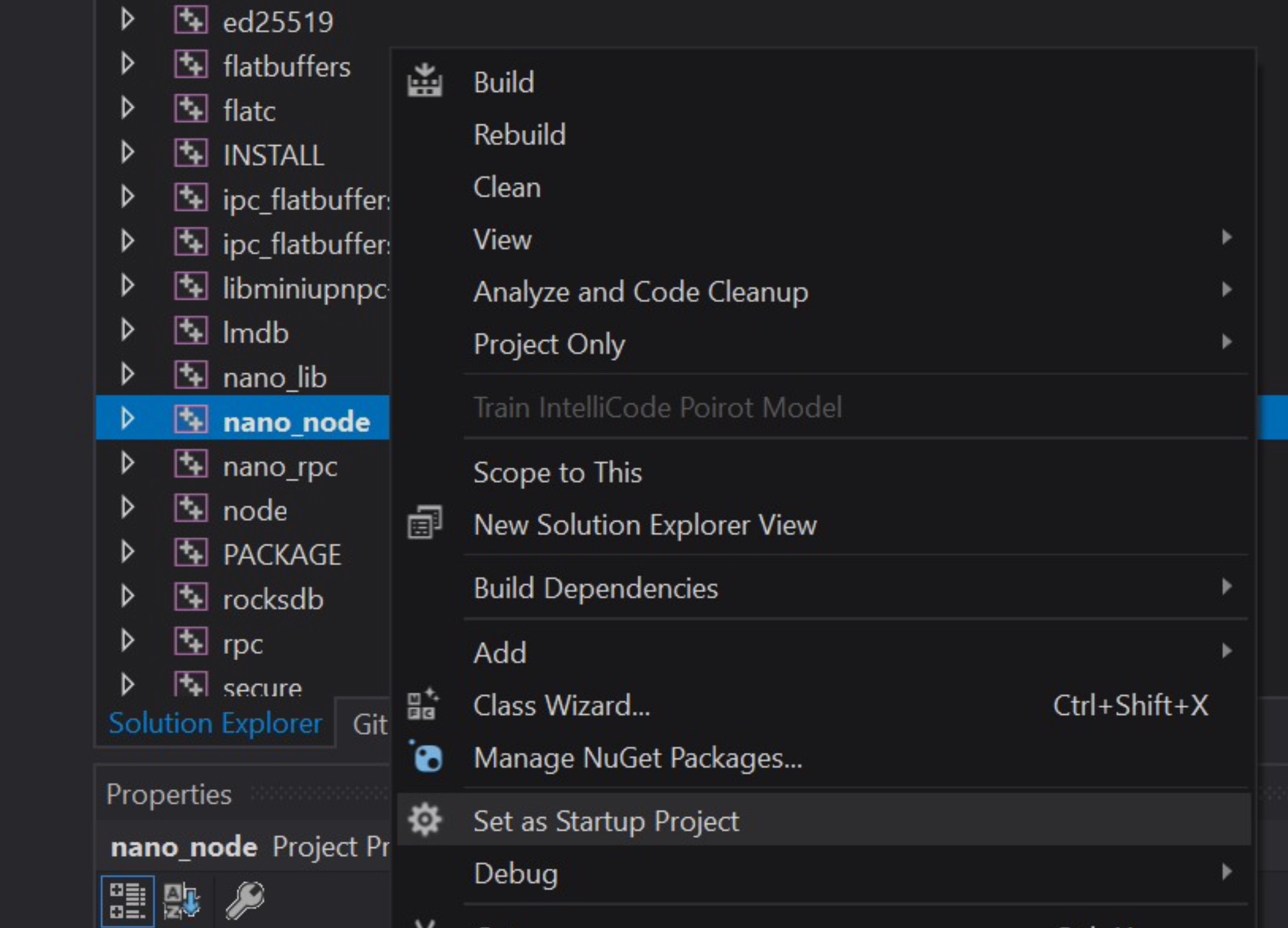Screen dimensions: 1288x928
Task: Click the Manage NuGet Packages icon
Action: (426, 759)
